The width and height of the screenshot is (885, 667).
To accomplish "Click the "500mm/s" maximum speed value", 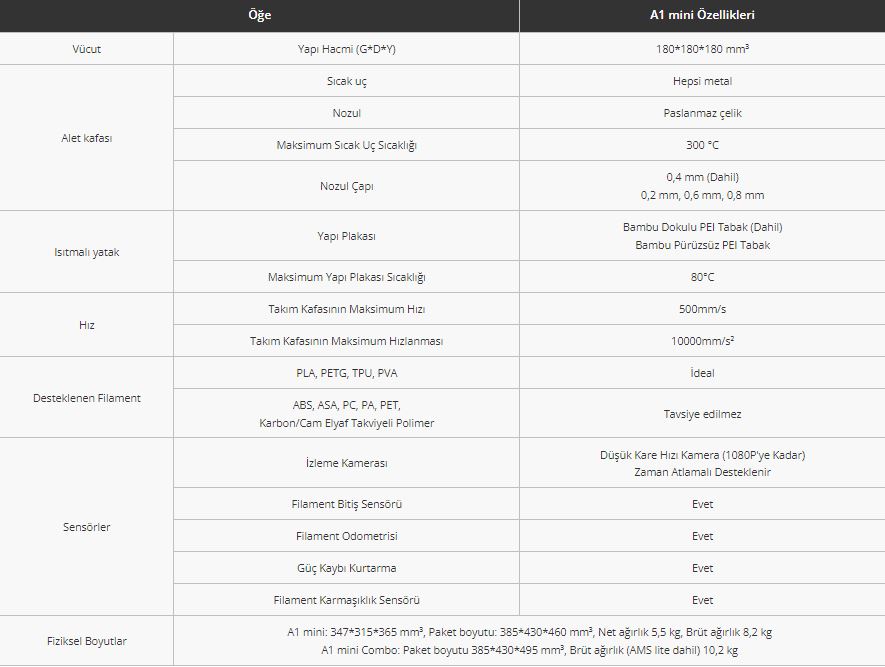I will tap(702, 309).
